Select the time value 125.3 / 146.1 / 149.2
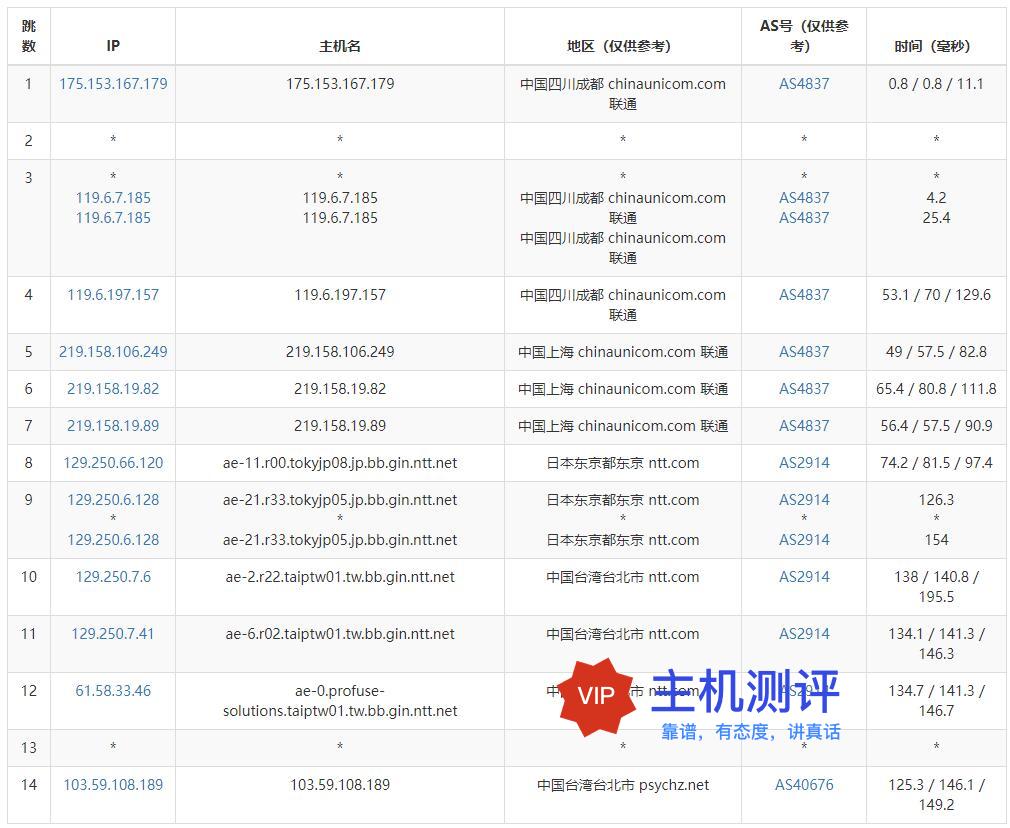1010x828 pixels. click(936, 795)
